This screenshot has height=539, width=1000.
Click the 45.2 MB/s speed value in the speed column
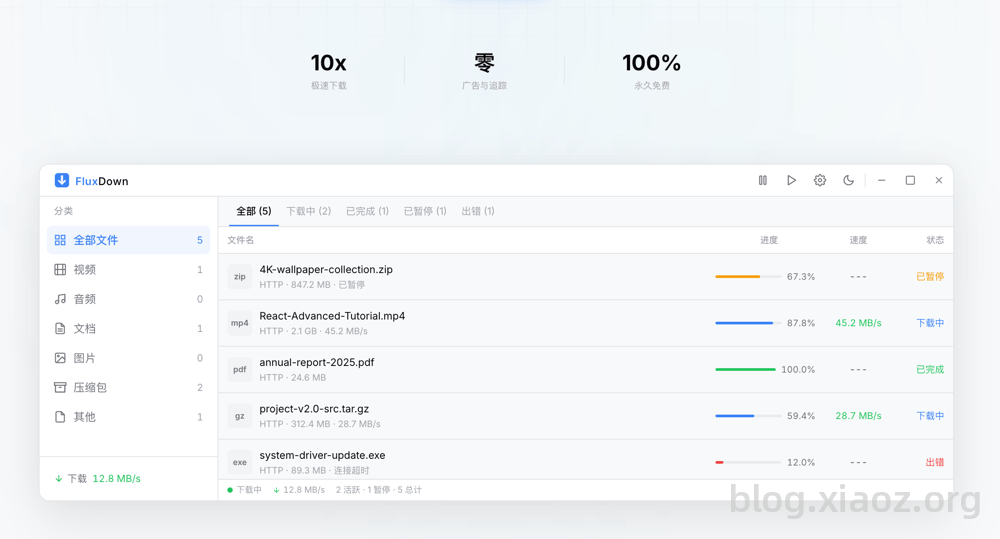pyautogui.click(x=858, y=323)
